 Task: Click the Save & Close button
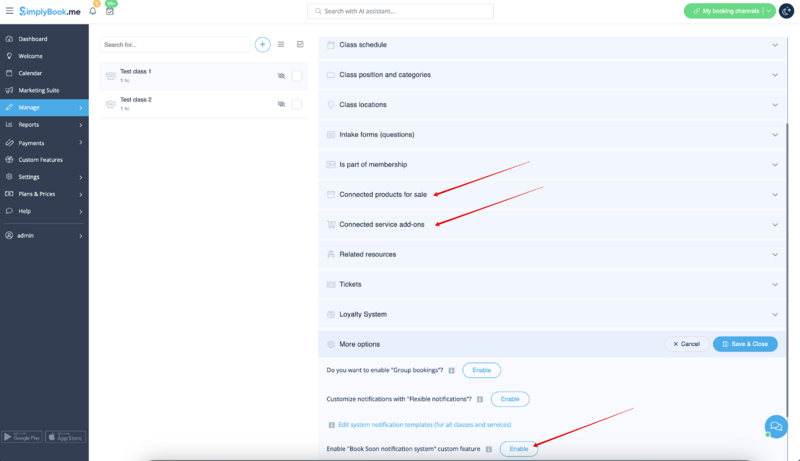pyautogui.click(x=744, y=344)
